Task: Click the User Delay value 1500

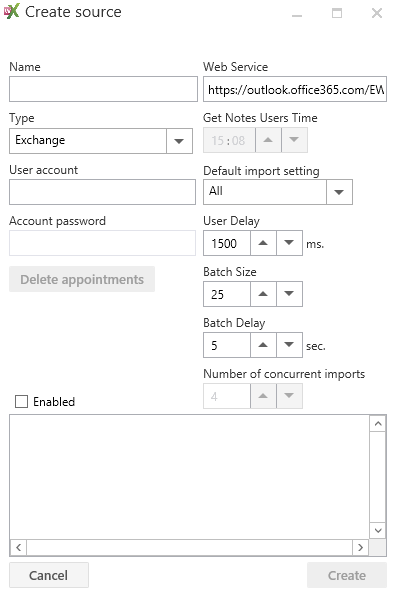Action: tap(227, 243)
